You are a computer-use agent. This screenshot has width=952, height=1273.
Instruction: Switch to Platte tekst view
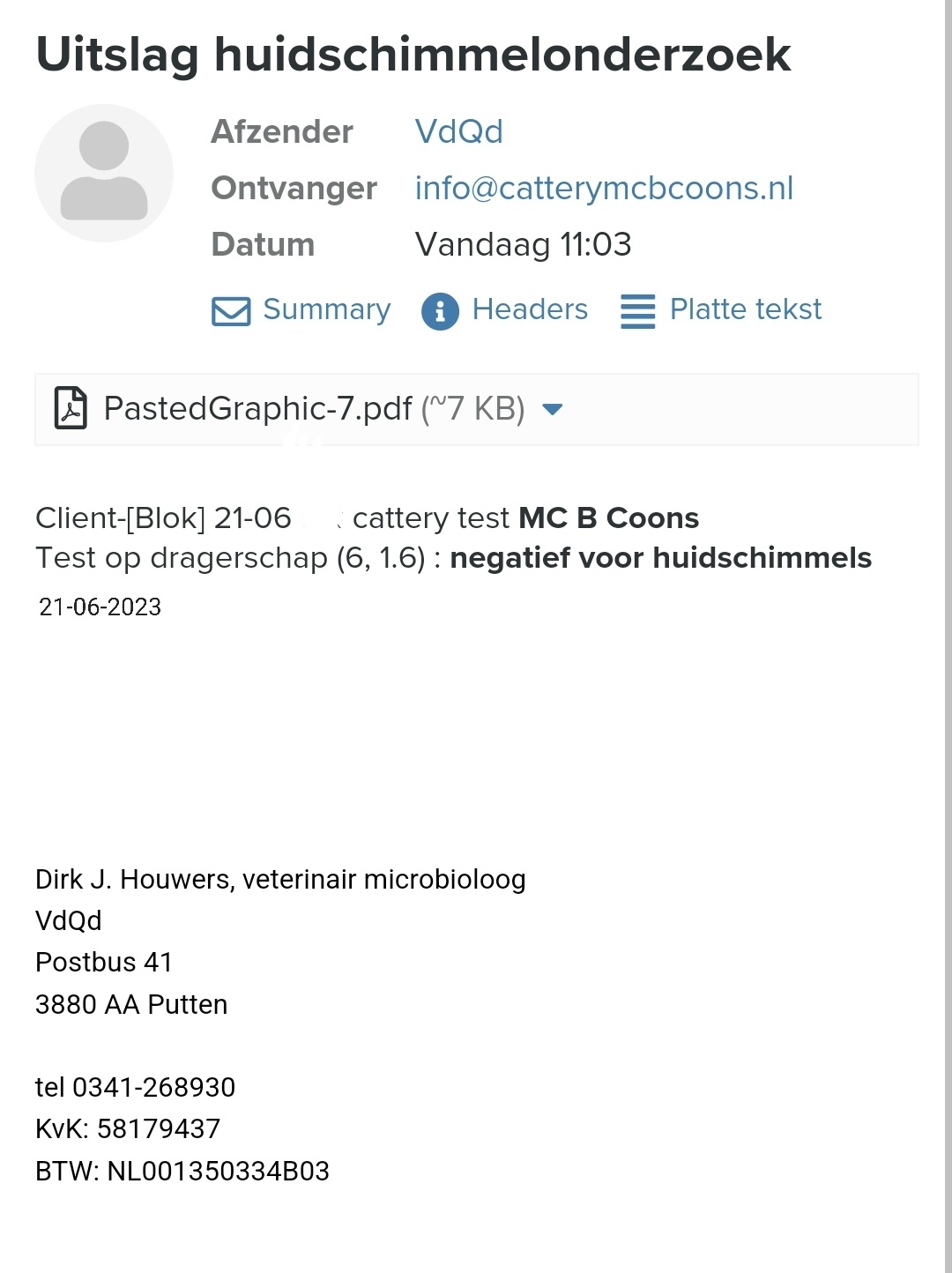(x=746, y=309)
